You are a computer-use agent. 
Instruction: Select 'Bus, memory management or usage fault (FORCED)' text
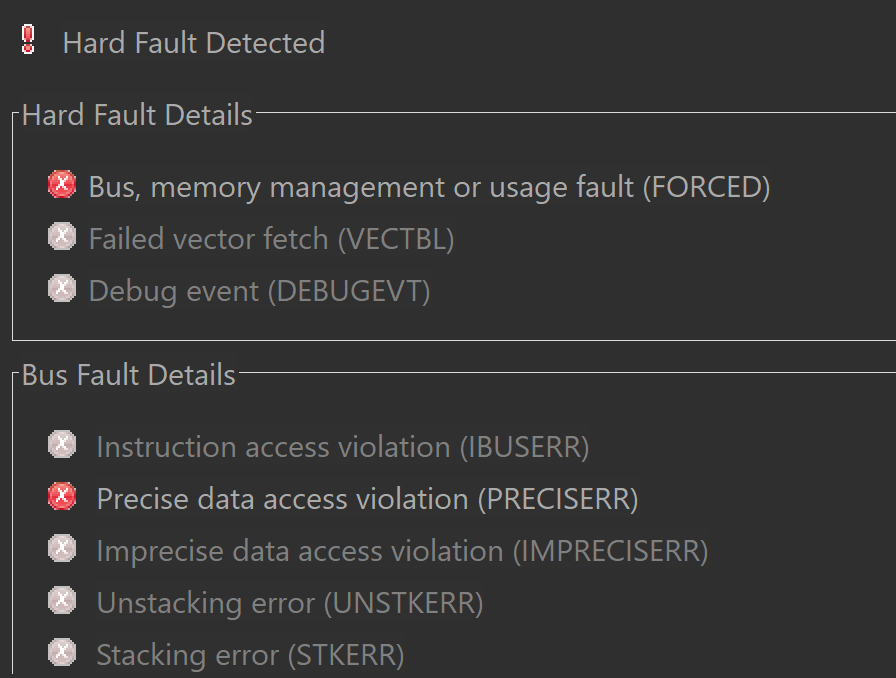429,187
